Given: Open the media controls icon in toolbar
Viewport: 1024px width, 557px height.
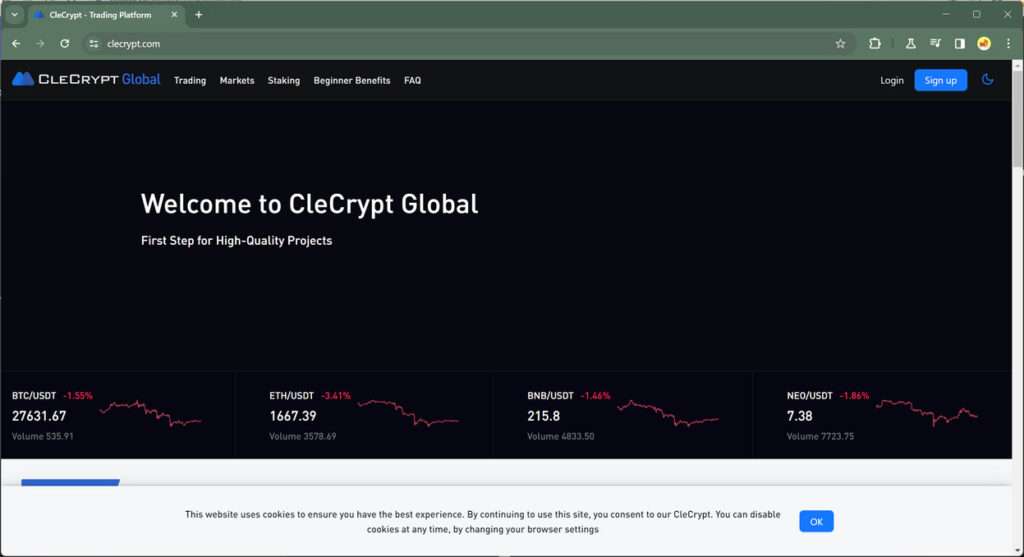Looking at the screenshot, I should point(935,44).
